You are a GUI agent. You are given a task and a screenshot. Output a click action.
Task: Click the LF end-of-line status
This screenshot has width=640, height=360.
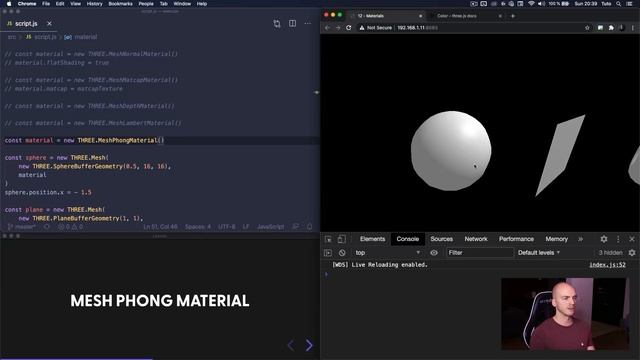pyautogui.click(x=246, y=227)
